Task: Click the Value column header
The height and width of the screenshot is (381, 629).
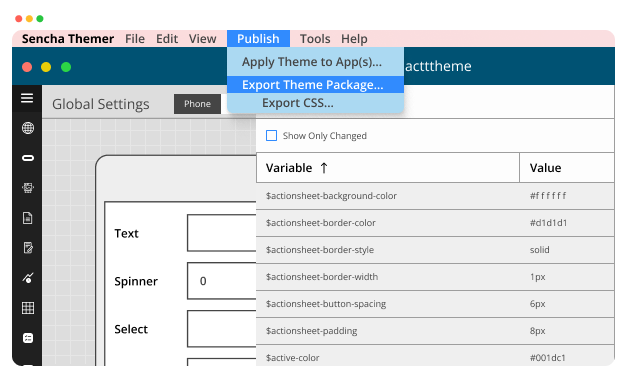Action: [567, 168]
